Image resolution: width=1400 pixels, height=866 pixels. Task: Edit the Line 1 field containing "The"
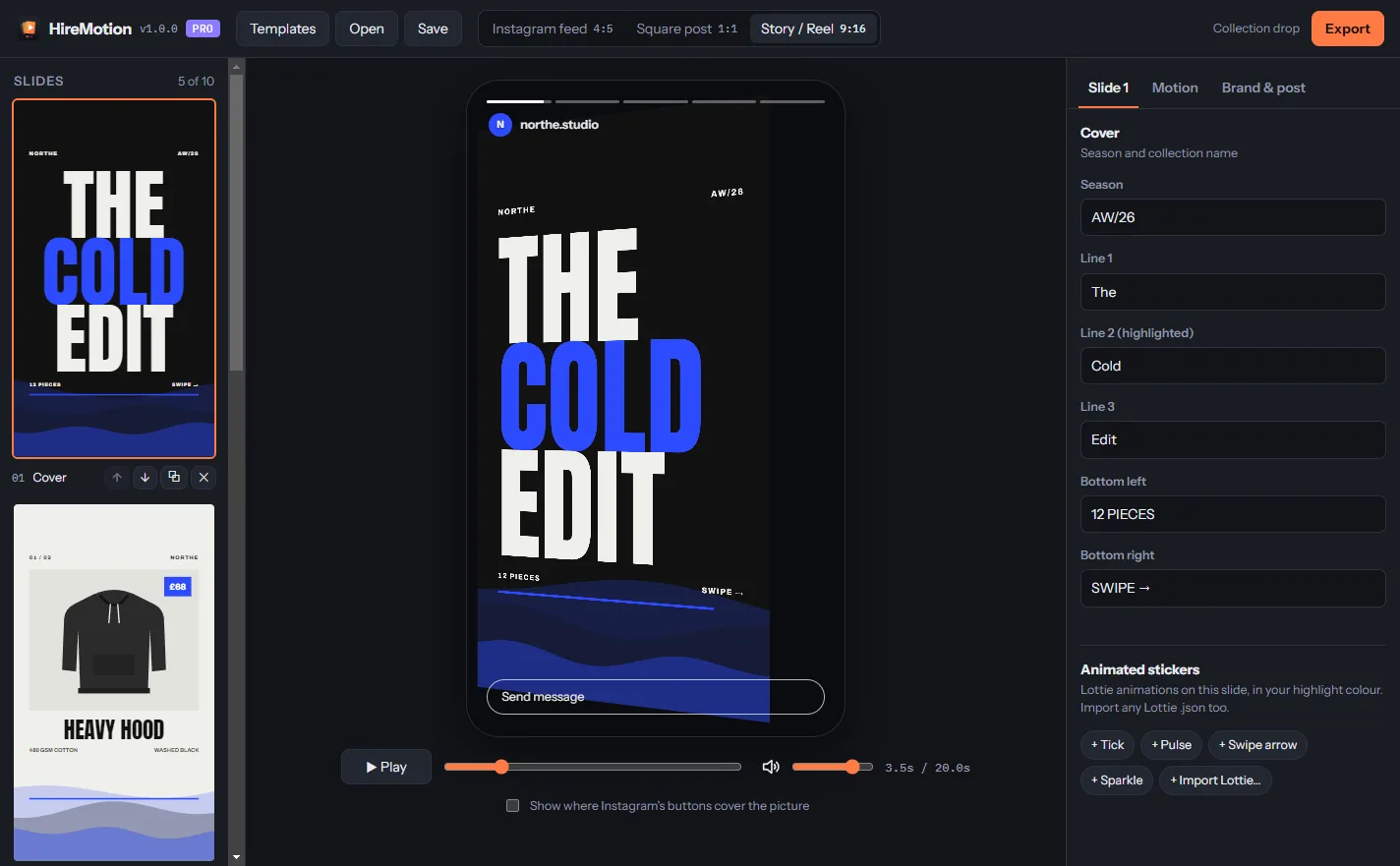click(x=1233, y=292)
